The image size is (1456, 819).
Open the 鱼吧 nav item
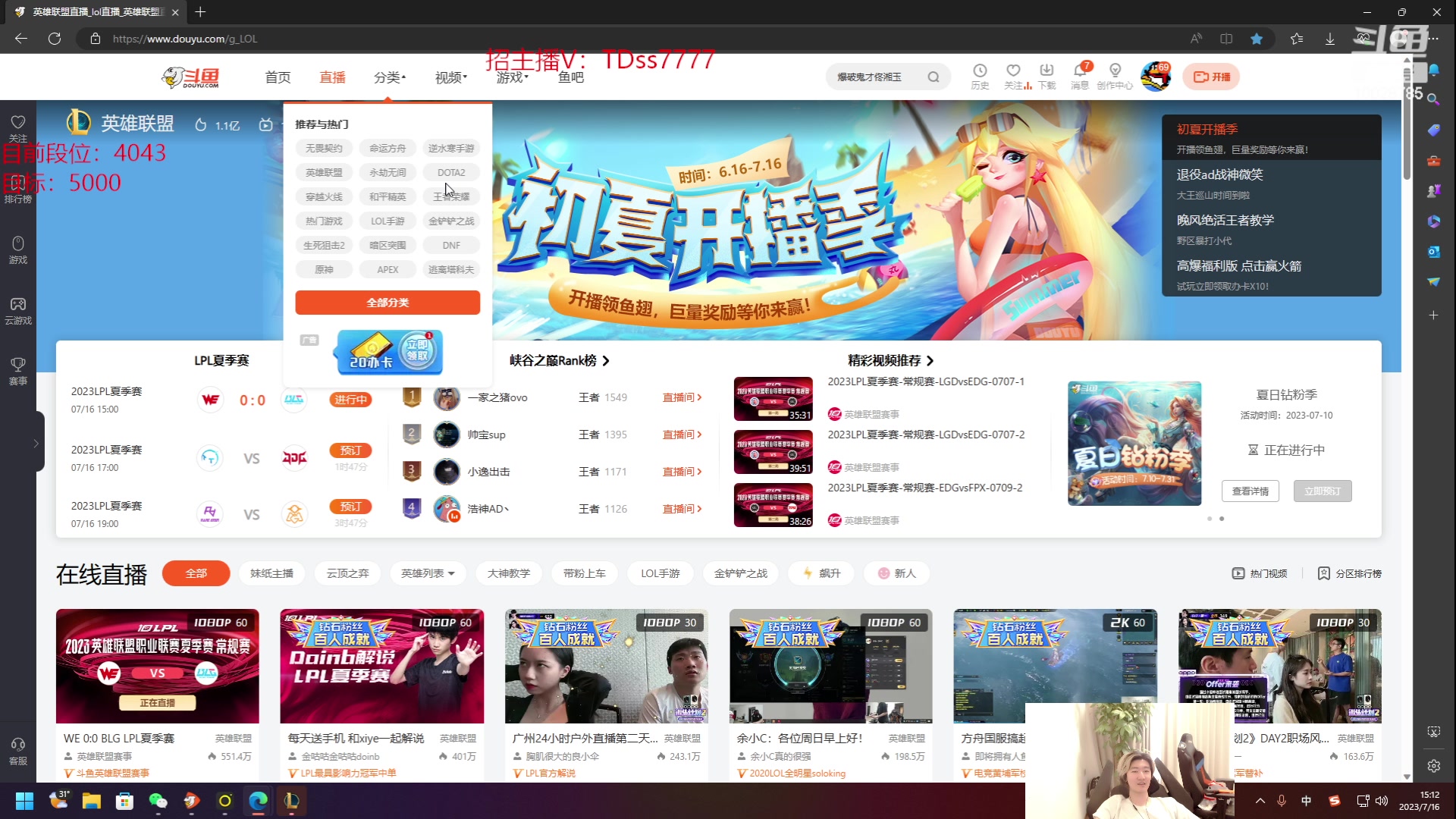(x=571, y=77)
